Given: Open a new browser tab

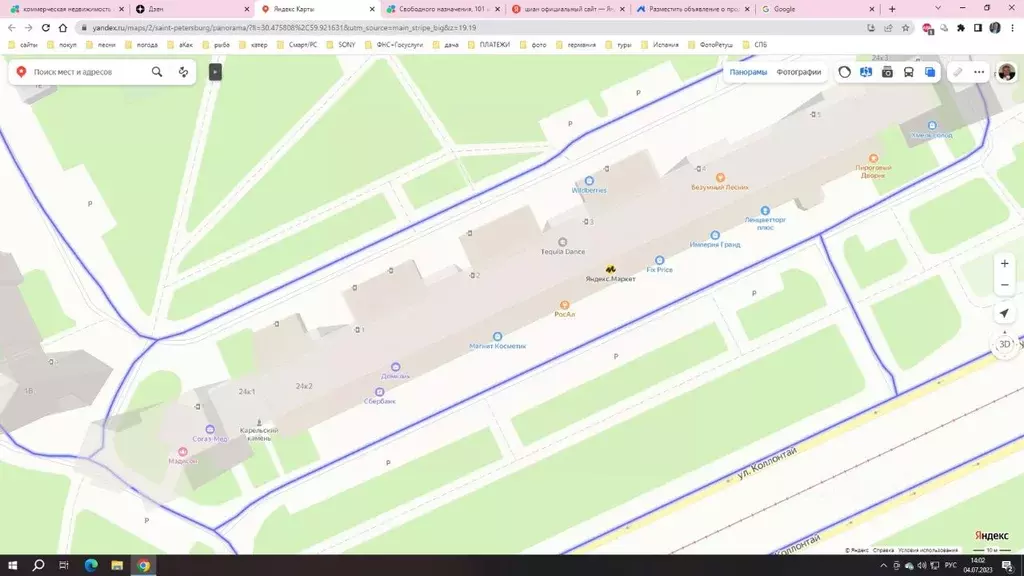Looking at the screenshot, I should (892, 9).
